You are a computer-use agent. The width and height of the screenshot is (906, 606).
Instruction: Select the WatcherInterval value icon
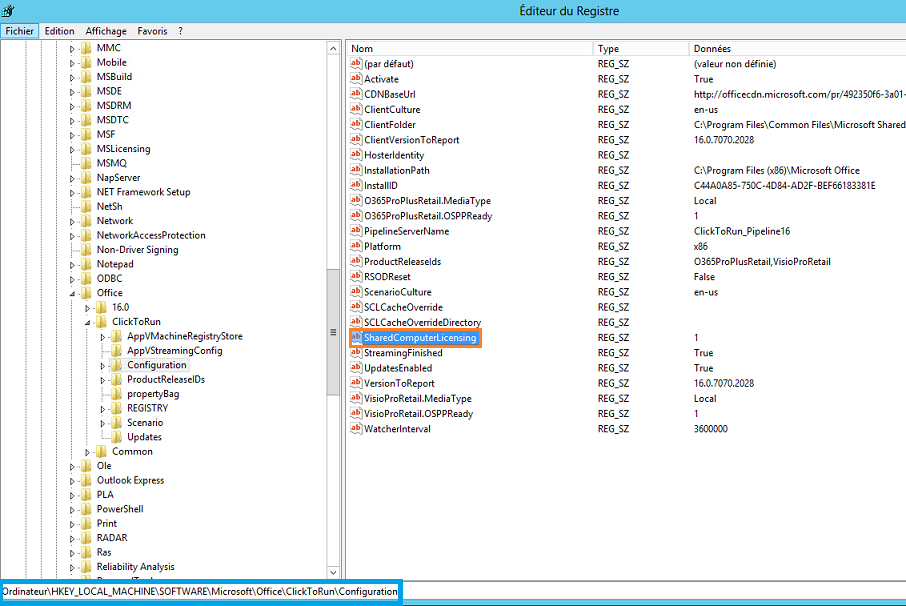coord(356,429)
